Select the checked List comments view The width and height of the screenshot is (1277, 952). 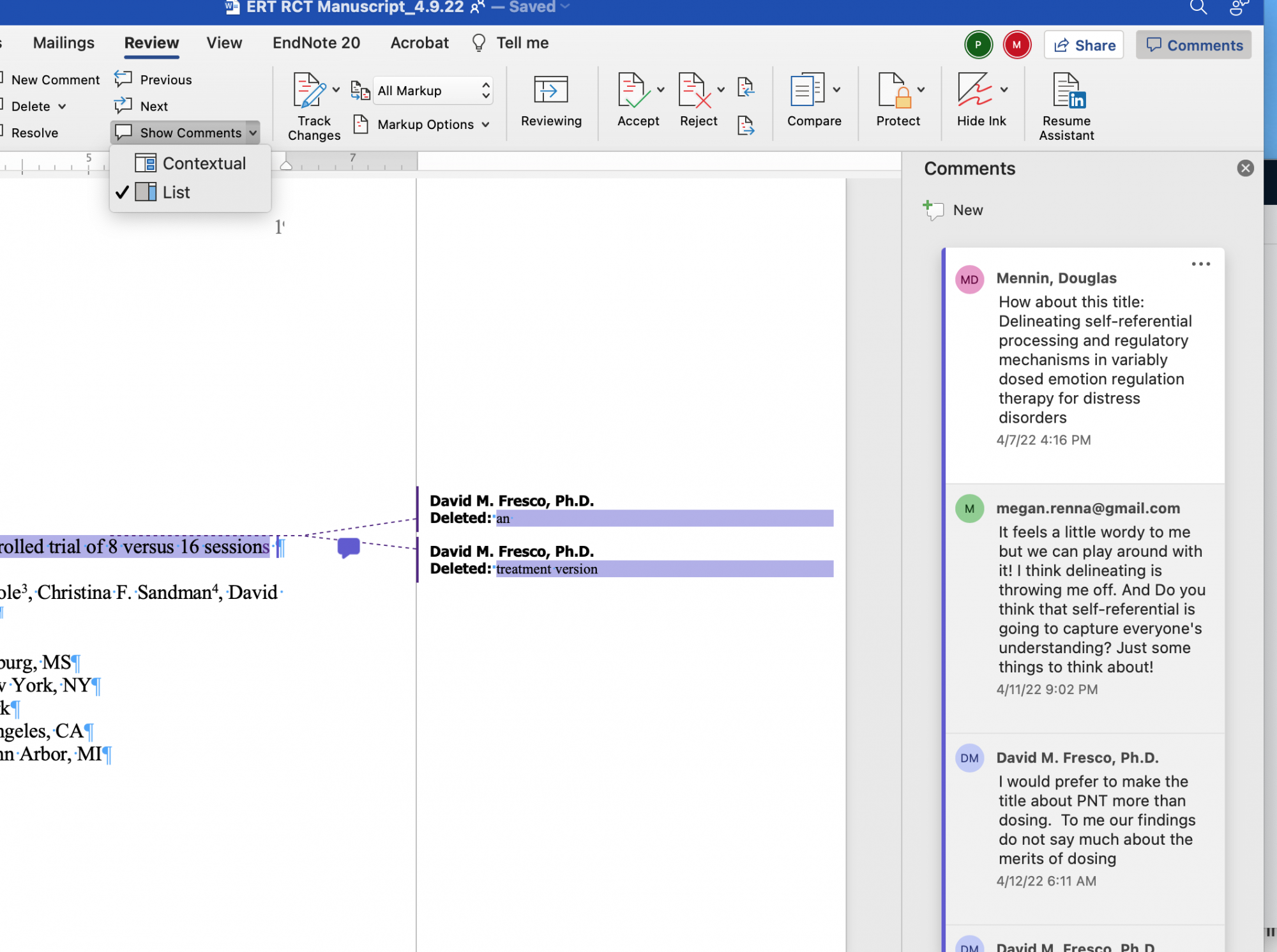point(176,192)
